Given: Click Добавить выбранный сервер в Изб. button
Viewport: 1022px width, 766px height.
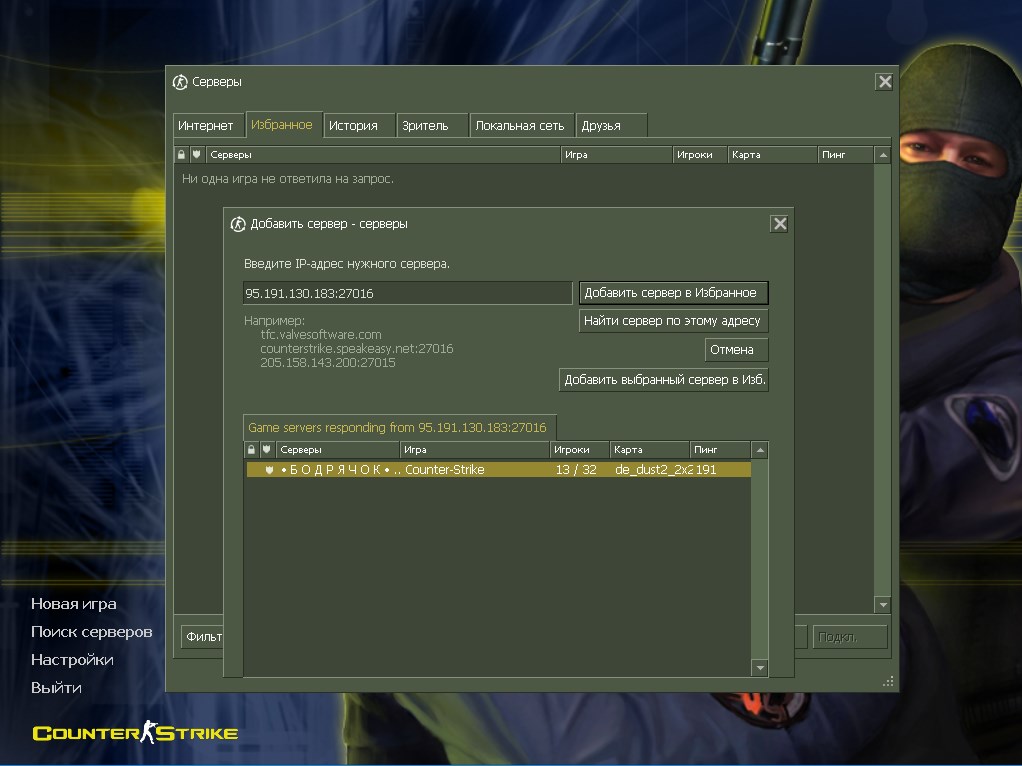Looking at the screenshot, I should tap(664, 379).
